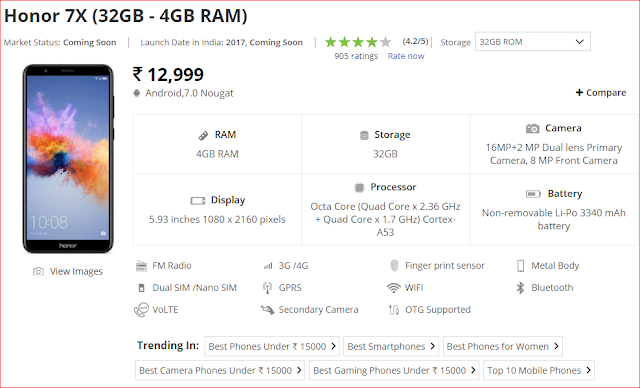Click the Processor chip icon
The image size is (640, 388).
(x=359, y=188)
